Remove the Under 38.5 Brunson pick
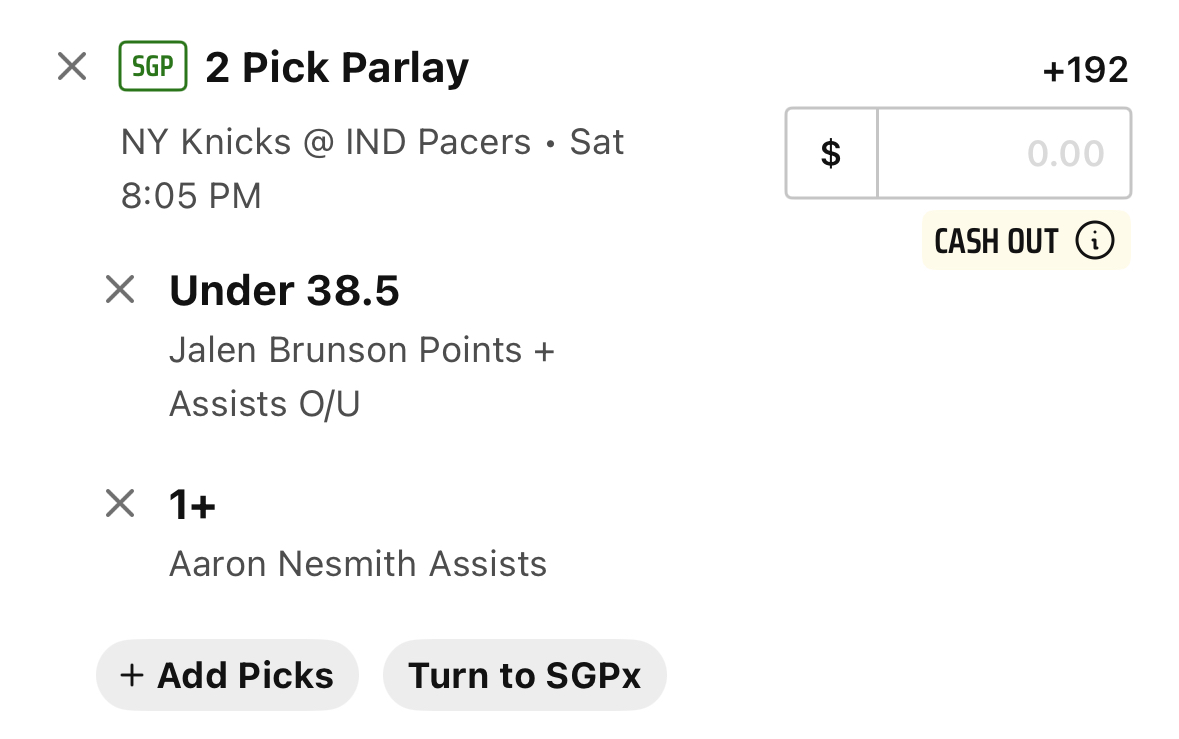This screenshot has height=739, width=1179. (120, 289)
